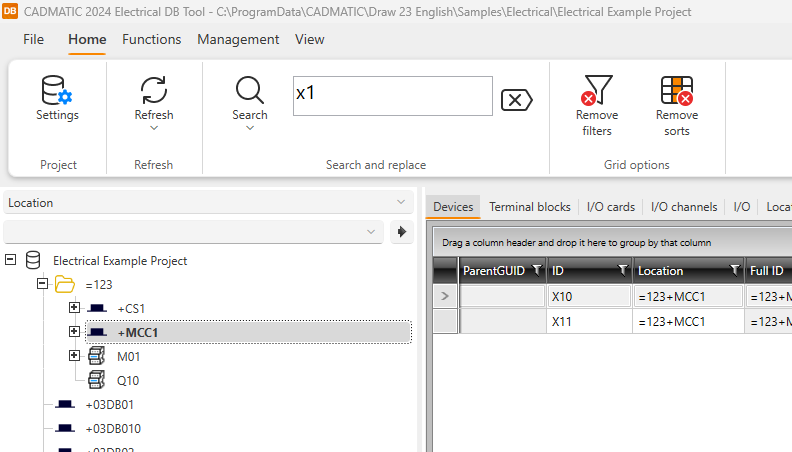Select the +MCC1 tree label
This screenshot has width=792, height=452.
point(137,332)
